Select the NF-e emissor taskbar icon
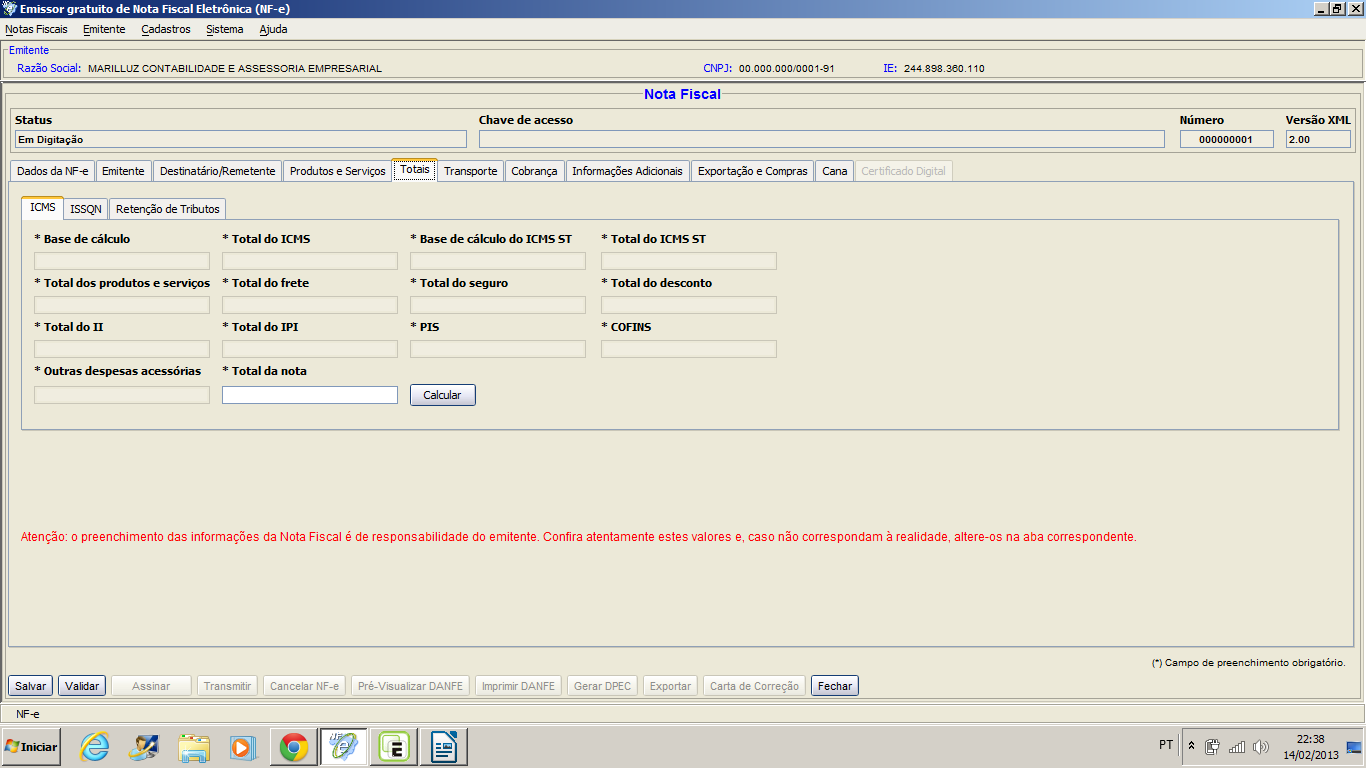 pos(344,747)
